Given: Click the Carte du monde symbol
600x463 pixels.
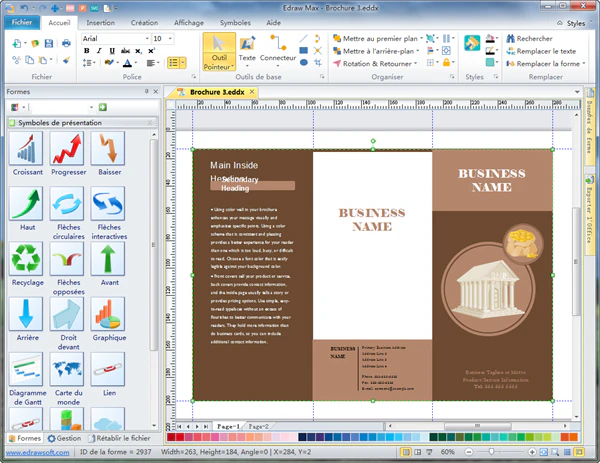Looking at the screenshot, I should point(68,379).
